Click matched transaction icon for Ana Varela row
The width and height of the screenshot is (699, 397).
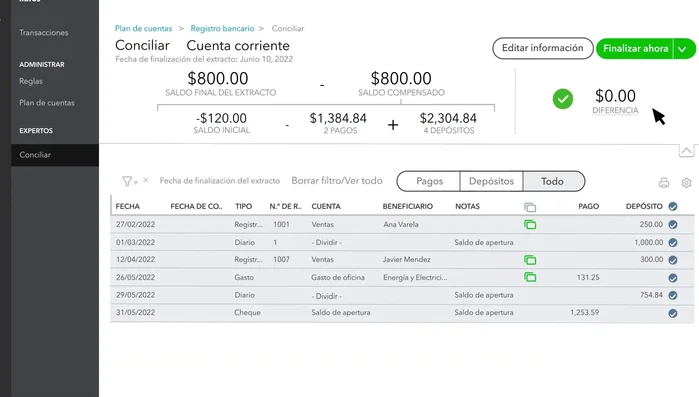(530, 225)
